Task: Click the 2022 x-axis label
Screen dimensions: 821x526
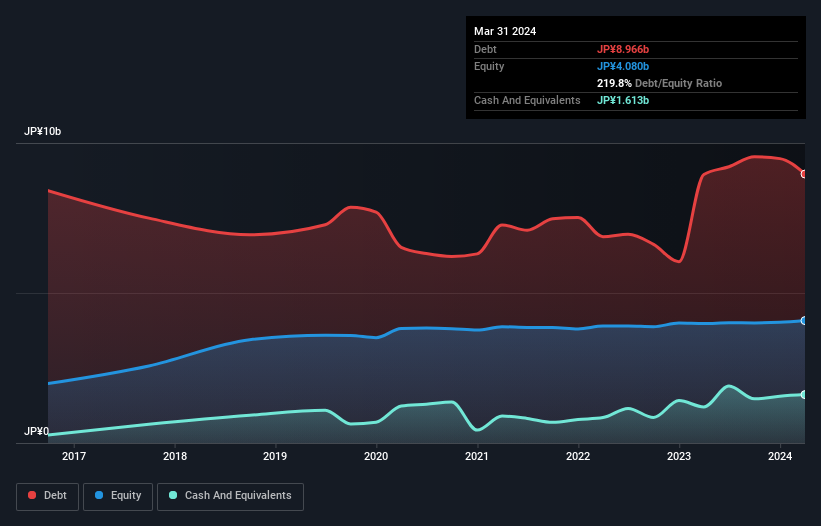Action: (x=578, y=456)
